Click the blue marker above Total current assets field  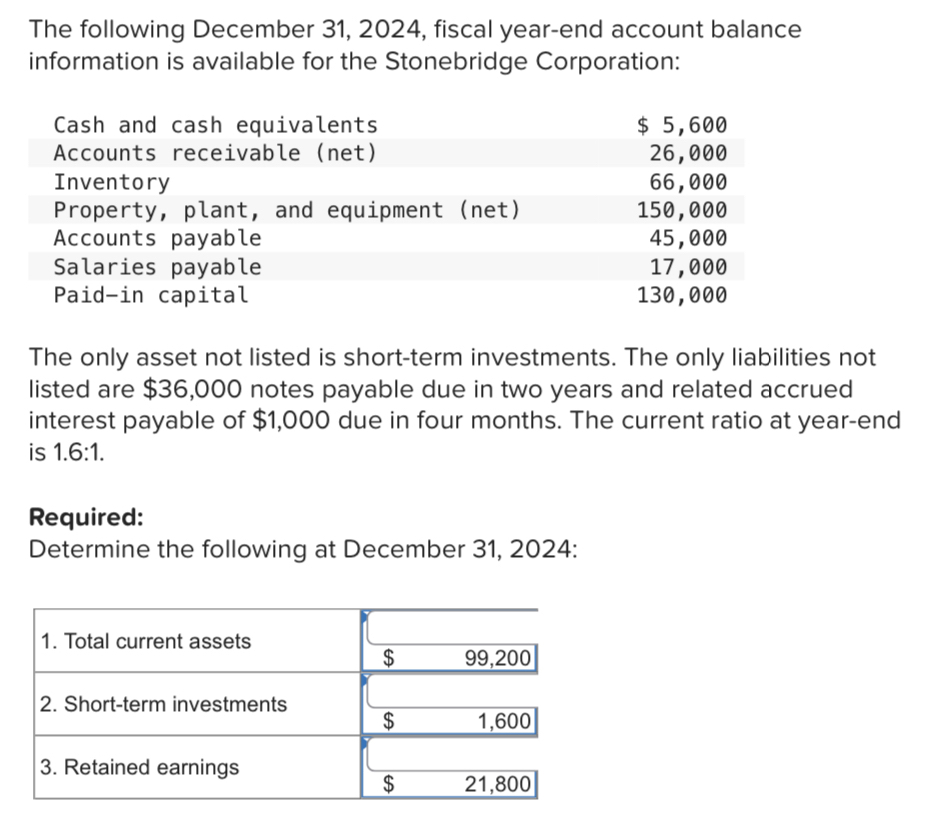pyautogui.click(x=366, y=613)
